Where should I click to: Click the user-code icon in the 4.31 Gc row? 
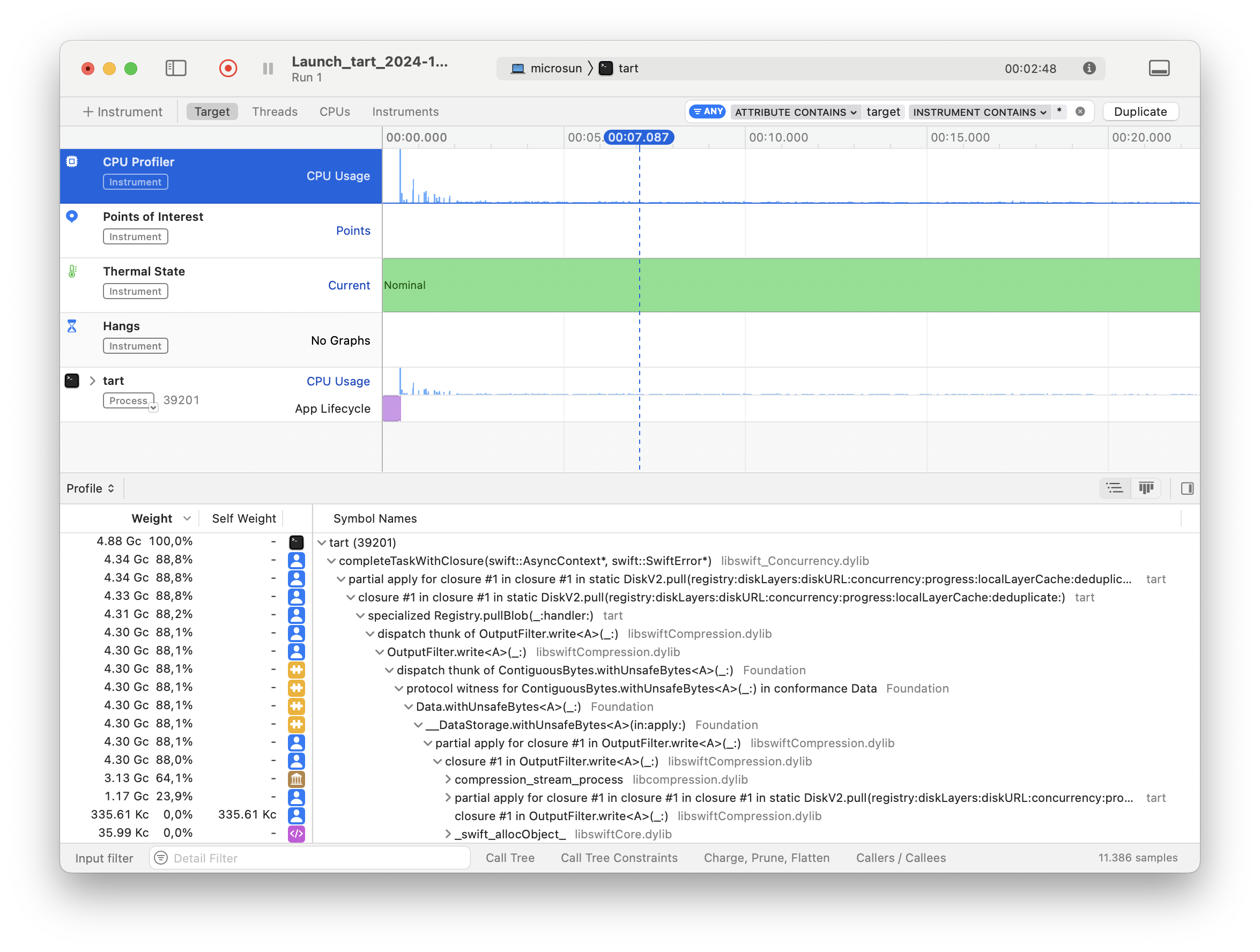pos(296,615)
